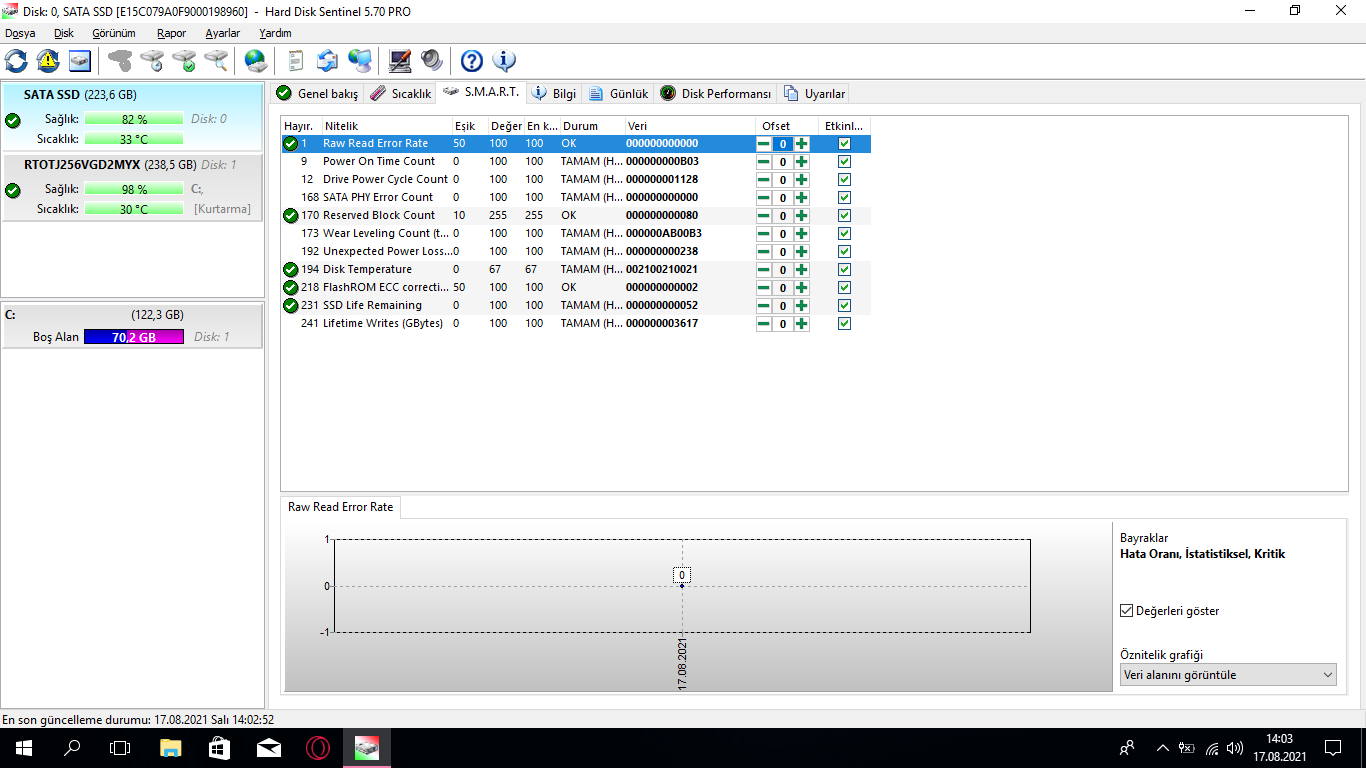Select the SATA SSD (223,6 GB) disk header
The image size is (1366, 768).
point(80,95)
